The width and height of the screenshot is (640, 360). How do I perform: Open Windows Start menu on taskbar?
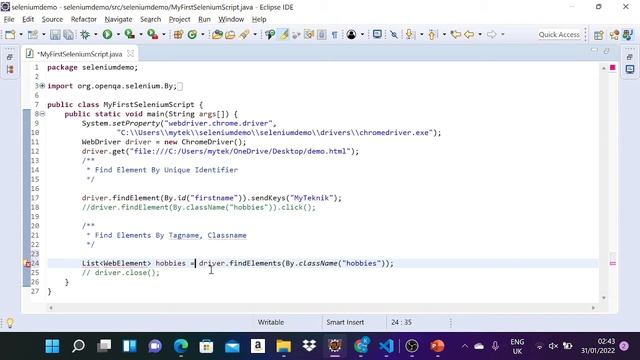[52, 346]
